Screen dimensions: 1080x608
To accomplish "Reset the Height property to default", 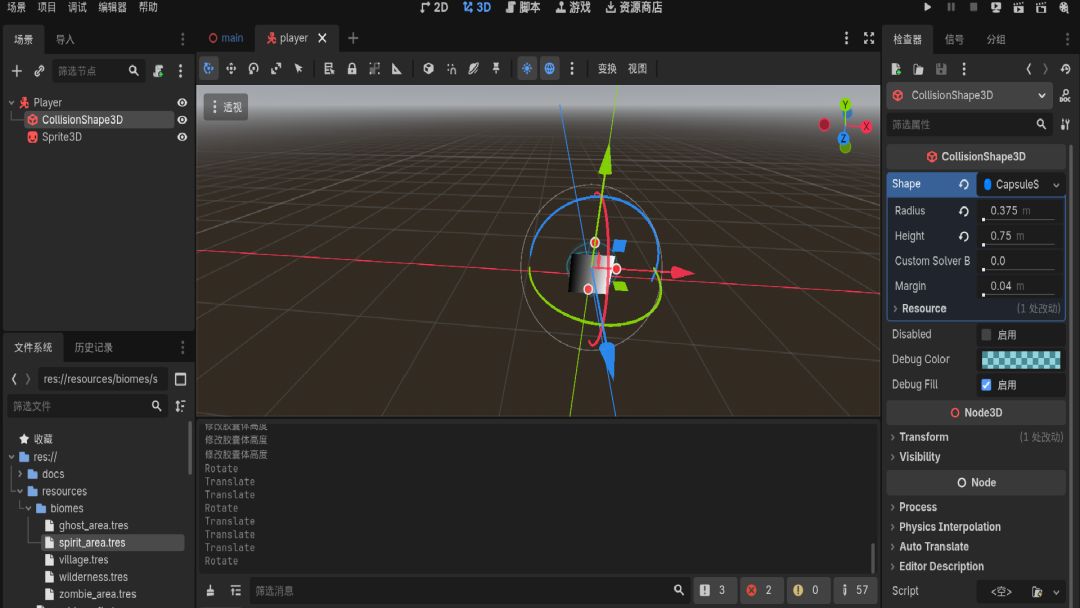I will click(x=964, y=236).
